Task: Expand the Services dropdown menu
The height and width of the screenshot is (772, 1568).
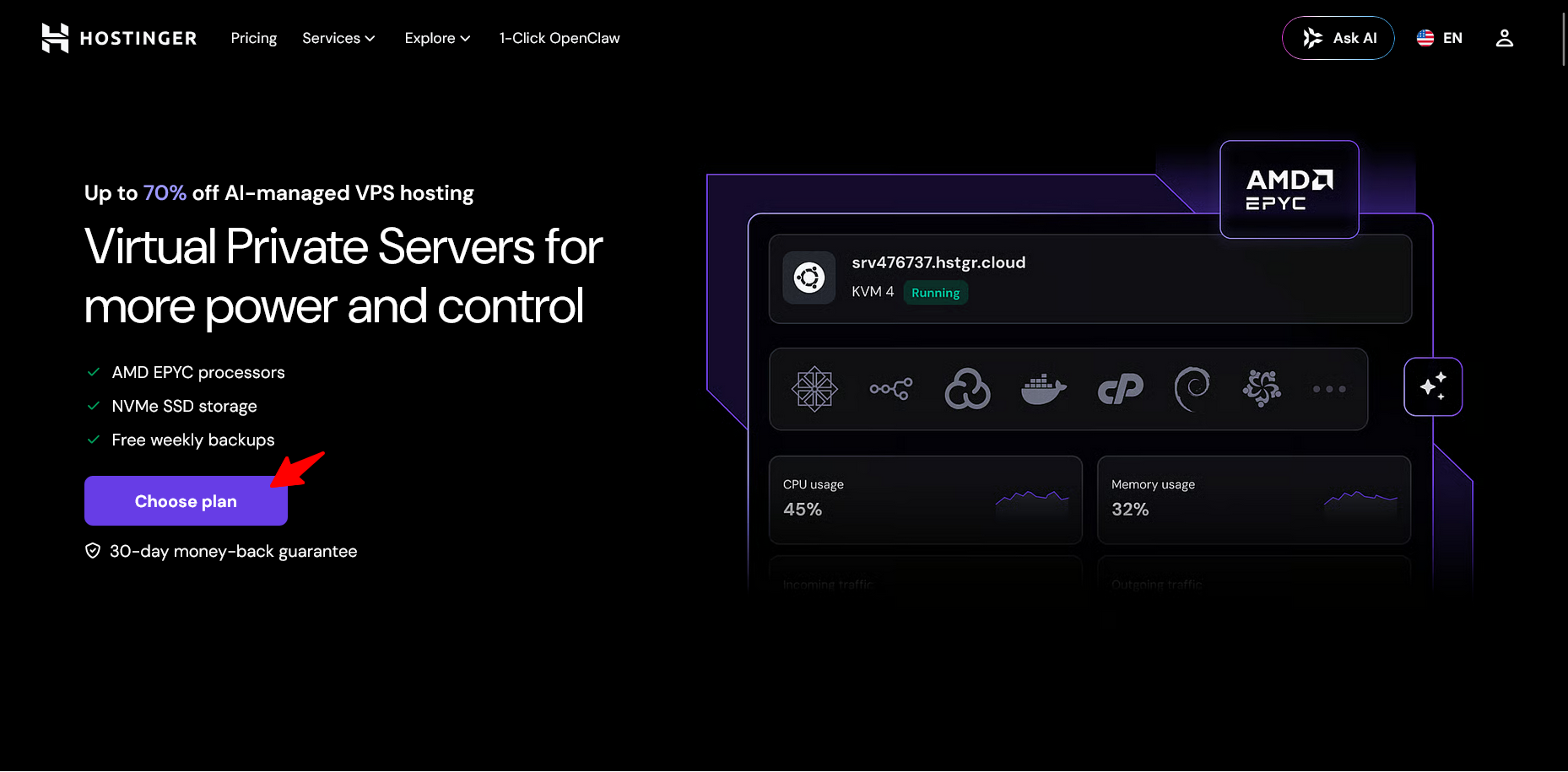Action: point(338,38)
